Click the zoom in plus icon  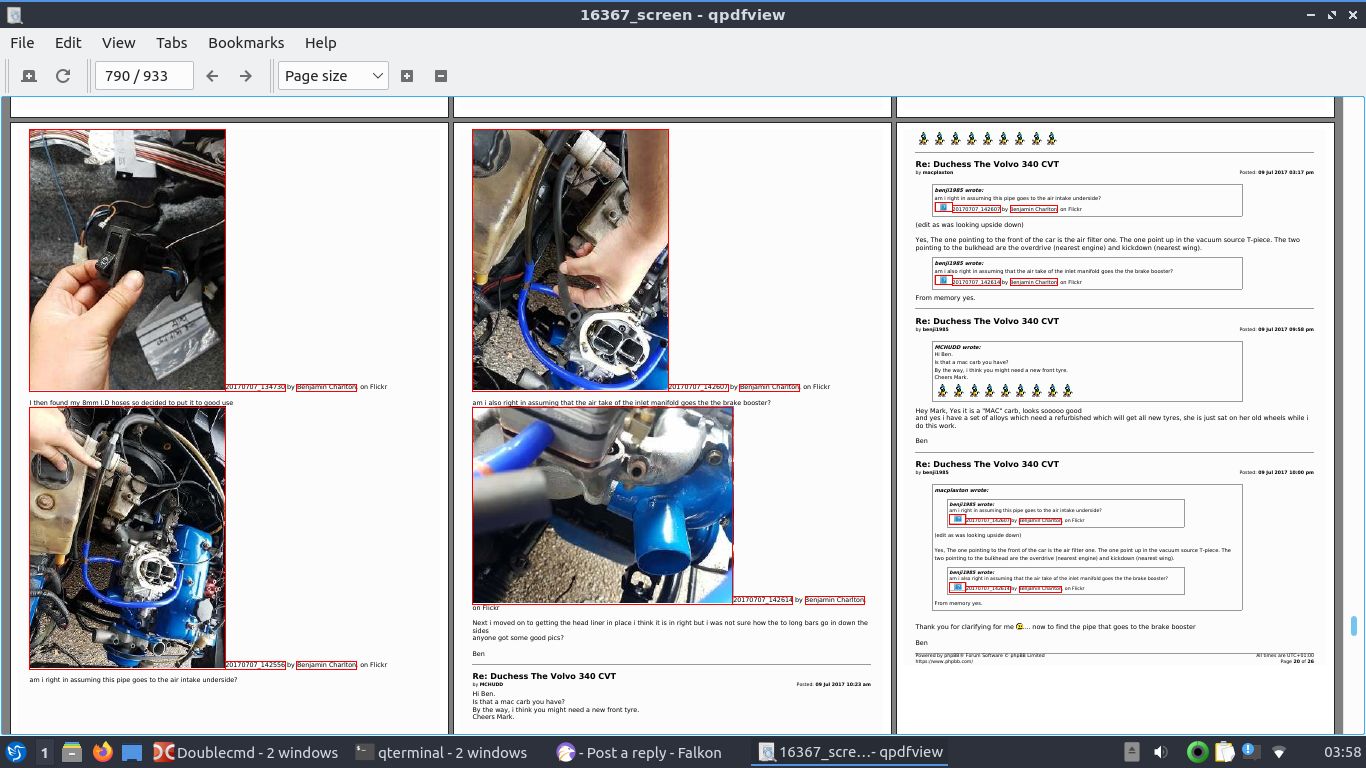[x=407, y=76]
